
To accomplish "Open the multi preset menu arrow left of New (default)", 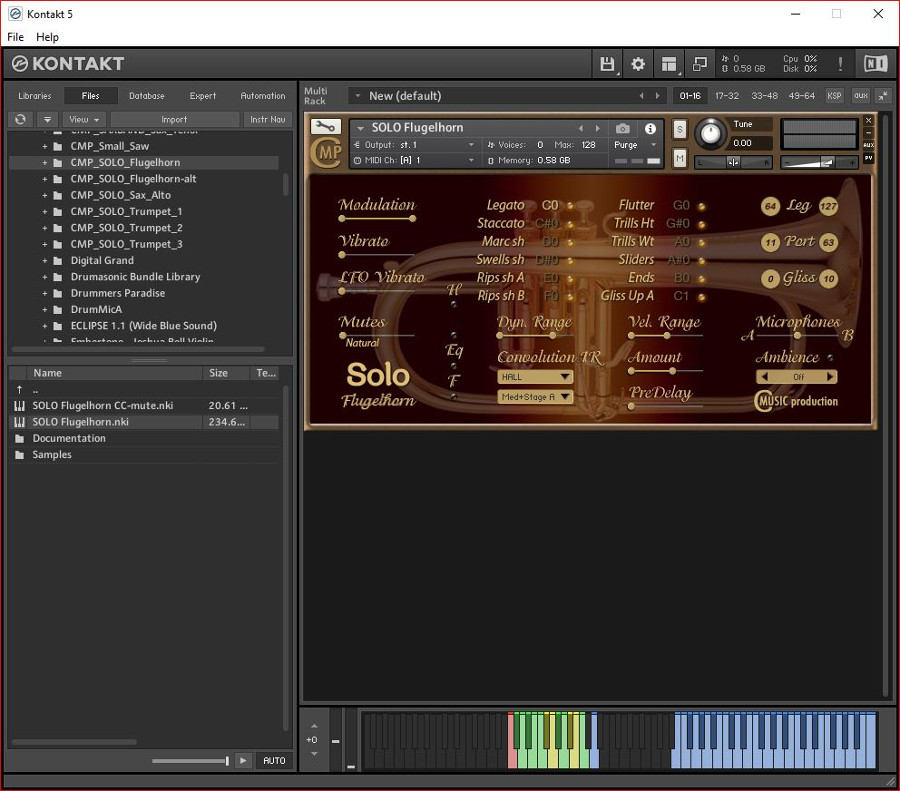I will [x=358, y=96].
